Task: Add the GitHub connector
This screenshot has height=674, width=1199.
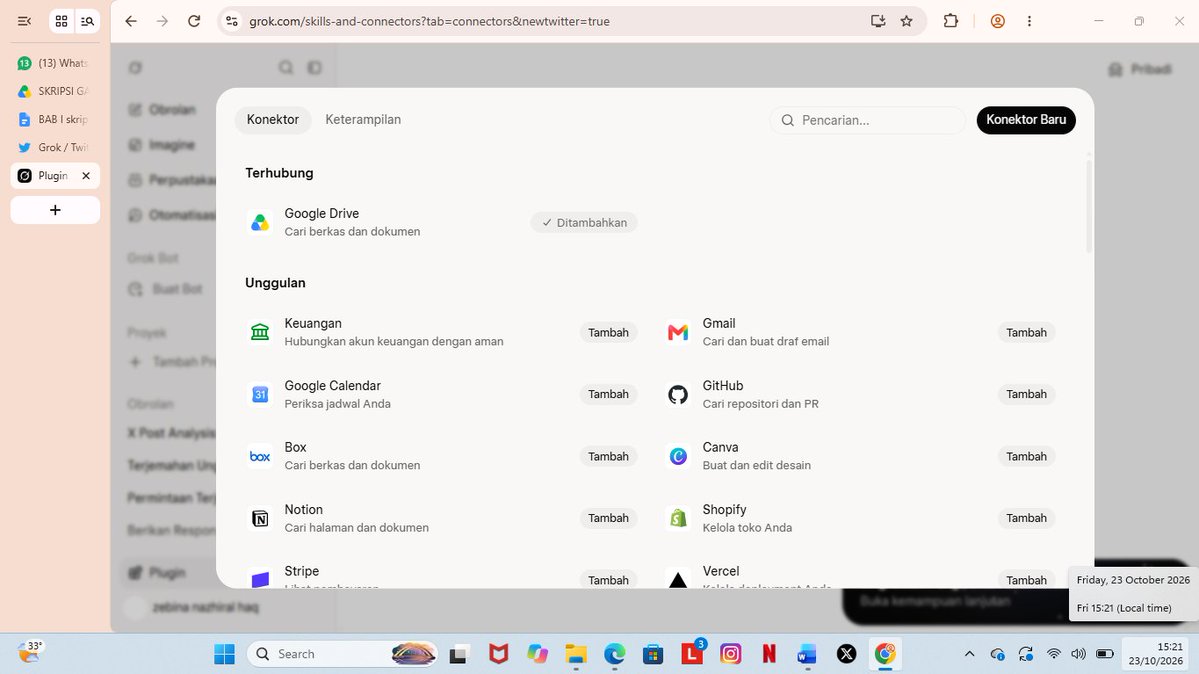Action: [1026, 394]
